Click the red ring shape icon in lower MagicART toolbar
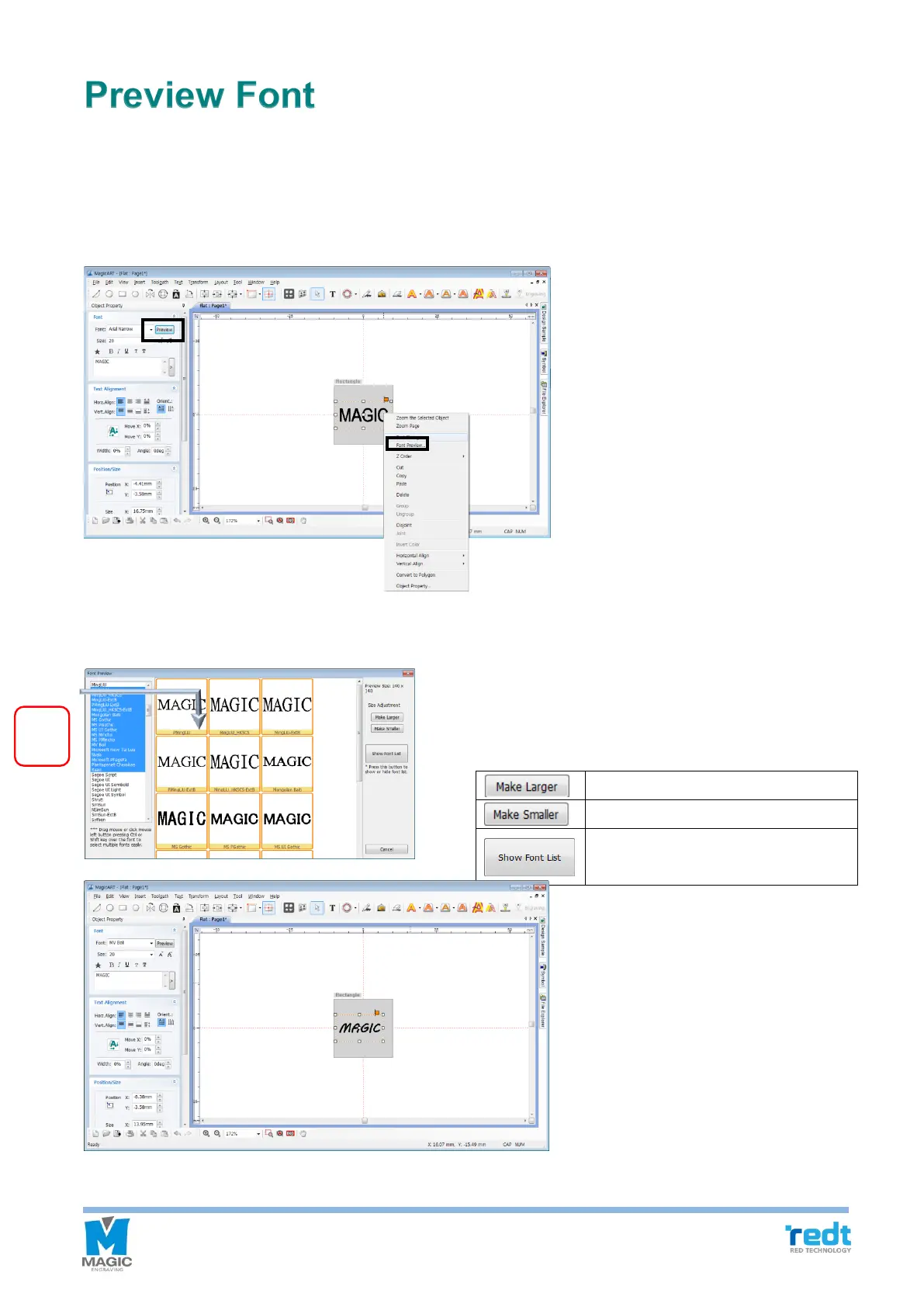924x1307 pixels. click(x=347, y=908)
